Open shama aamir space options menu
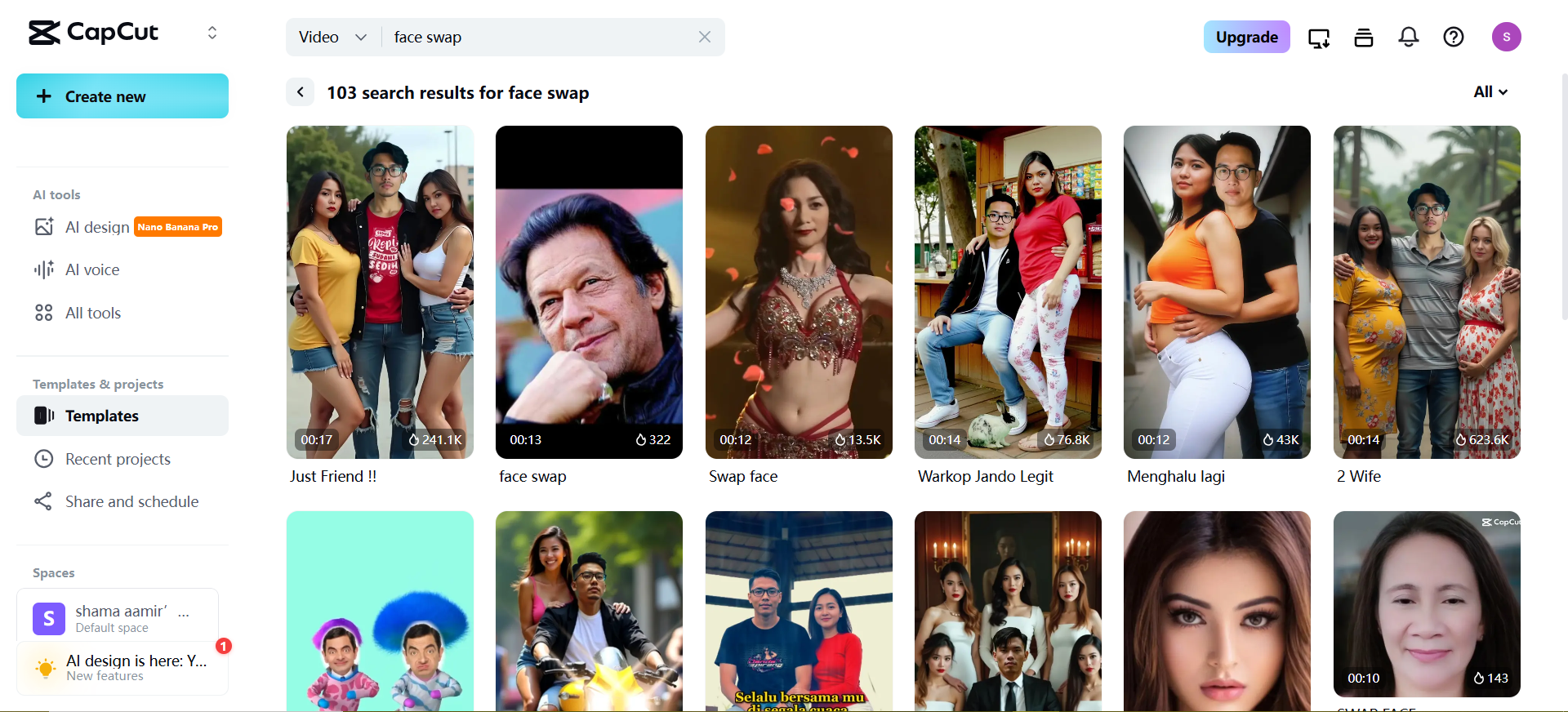Image resolution: width=1568 pixels, height=712 pixels. 184,612
